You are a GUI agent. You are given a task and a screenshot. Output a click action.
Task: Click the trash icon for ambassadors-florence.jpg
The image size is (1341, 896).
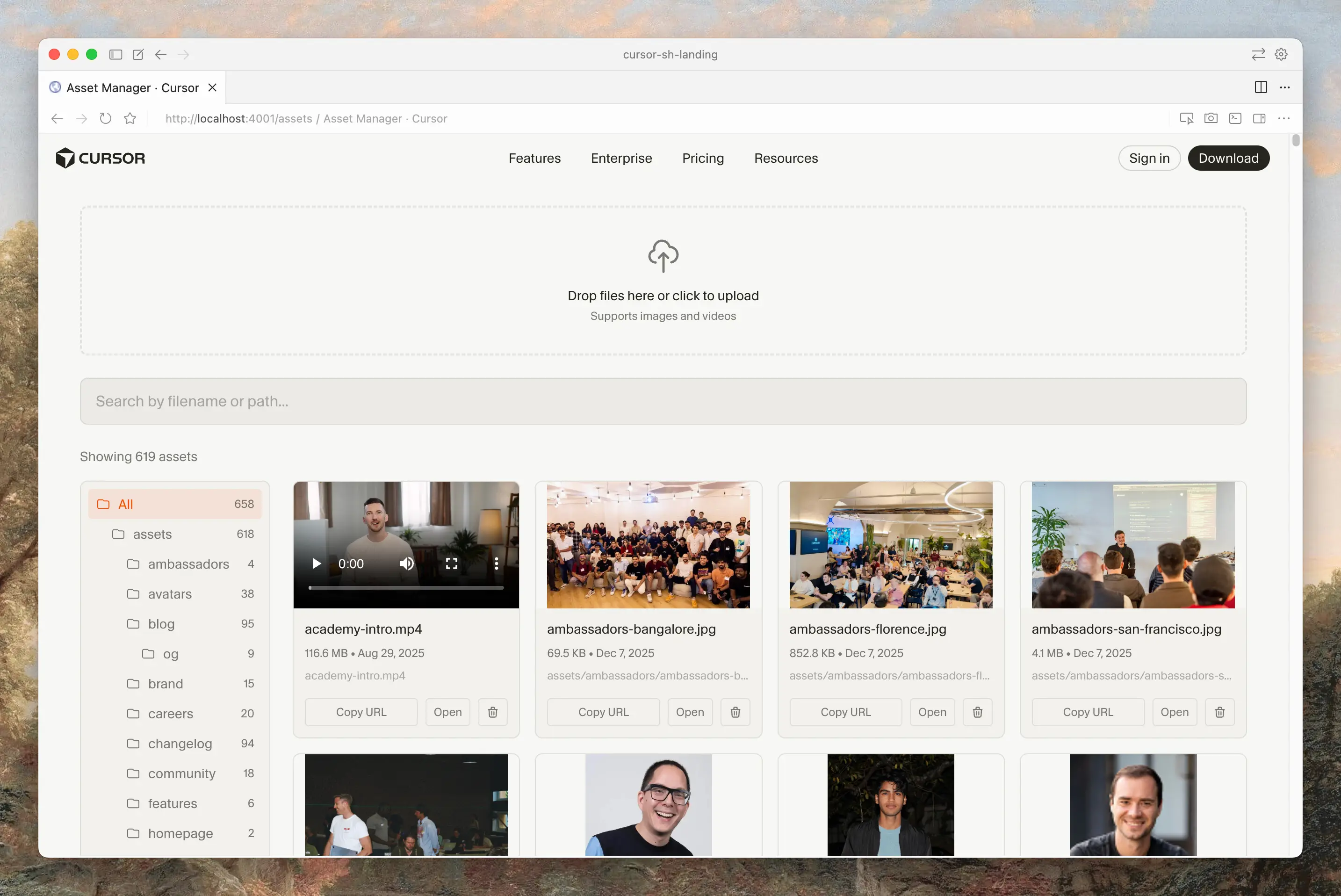coord(977,712)
